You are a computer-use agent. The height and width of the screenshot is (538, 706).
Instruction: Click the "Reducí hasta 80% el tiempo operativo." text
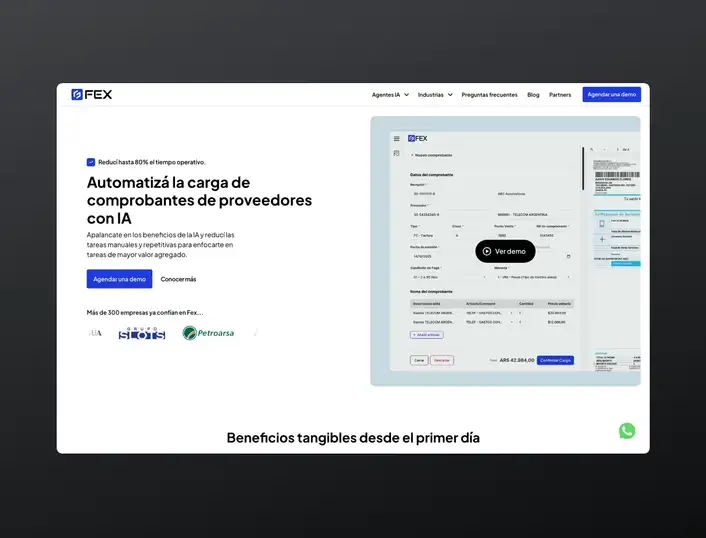coord(152,162)
